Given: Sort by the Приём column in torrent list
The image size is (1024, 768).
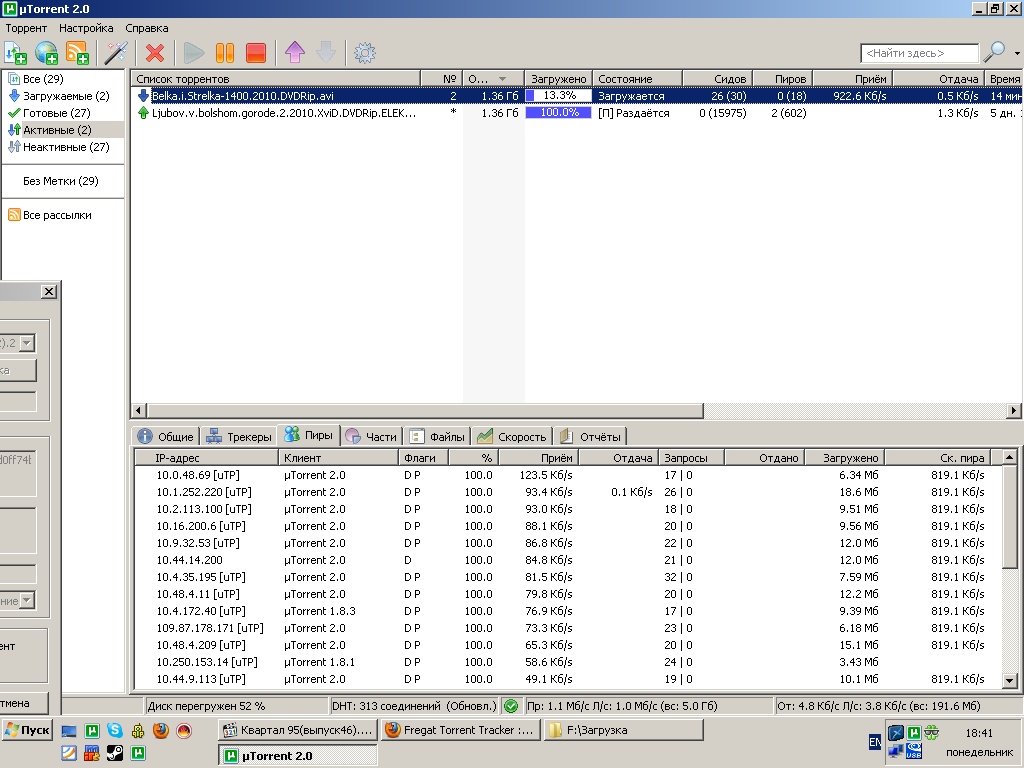Looking at the screenshot, I should (x=852, y=79).
